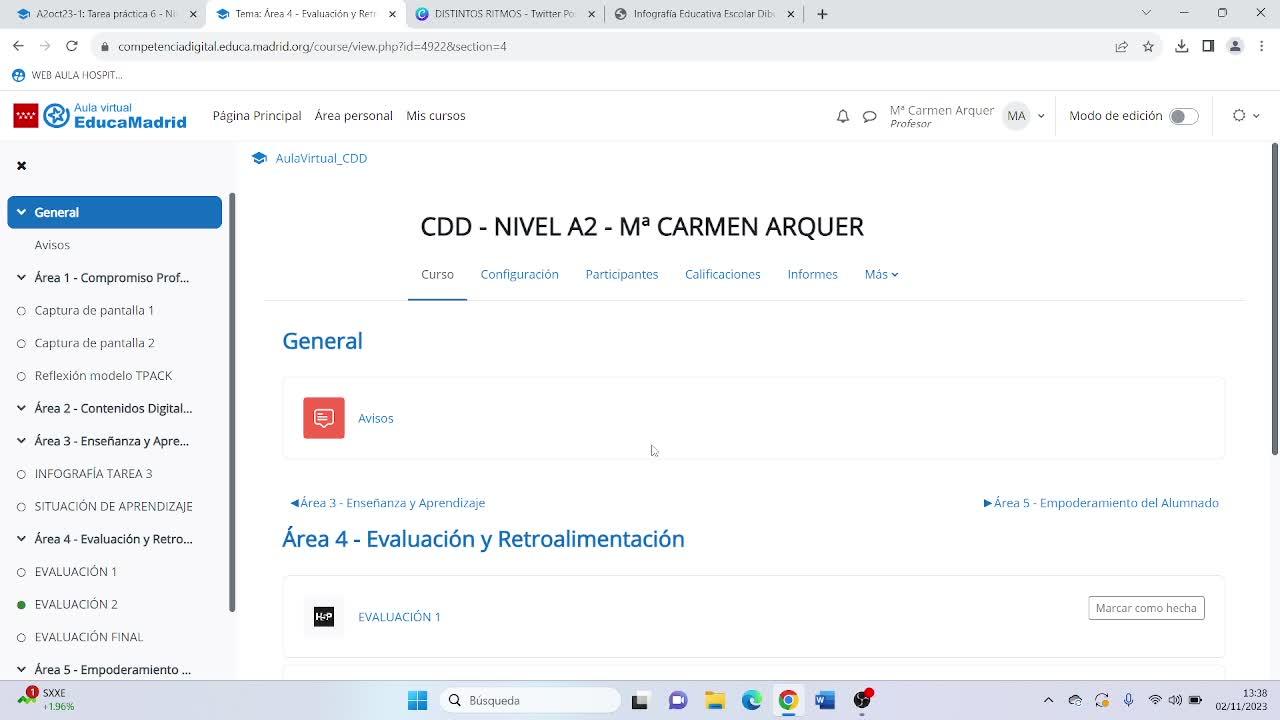The width and height of the screenshot is (1280, 720).
Task: Collapse Área 1 - Compromiso Prof... section
Action: tap(21, 278)
